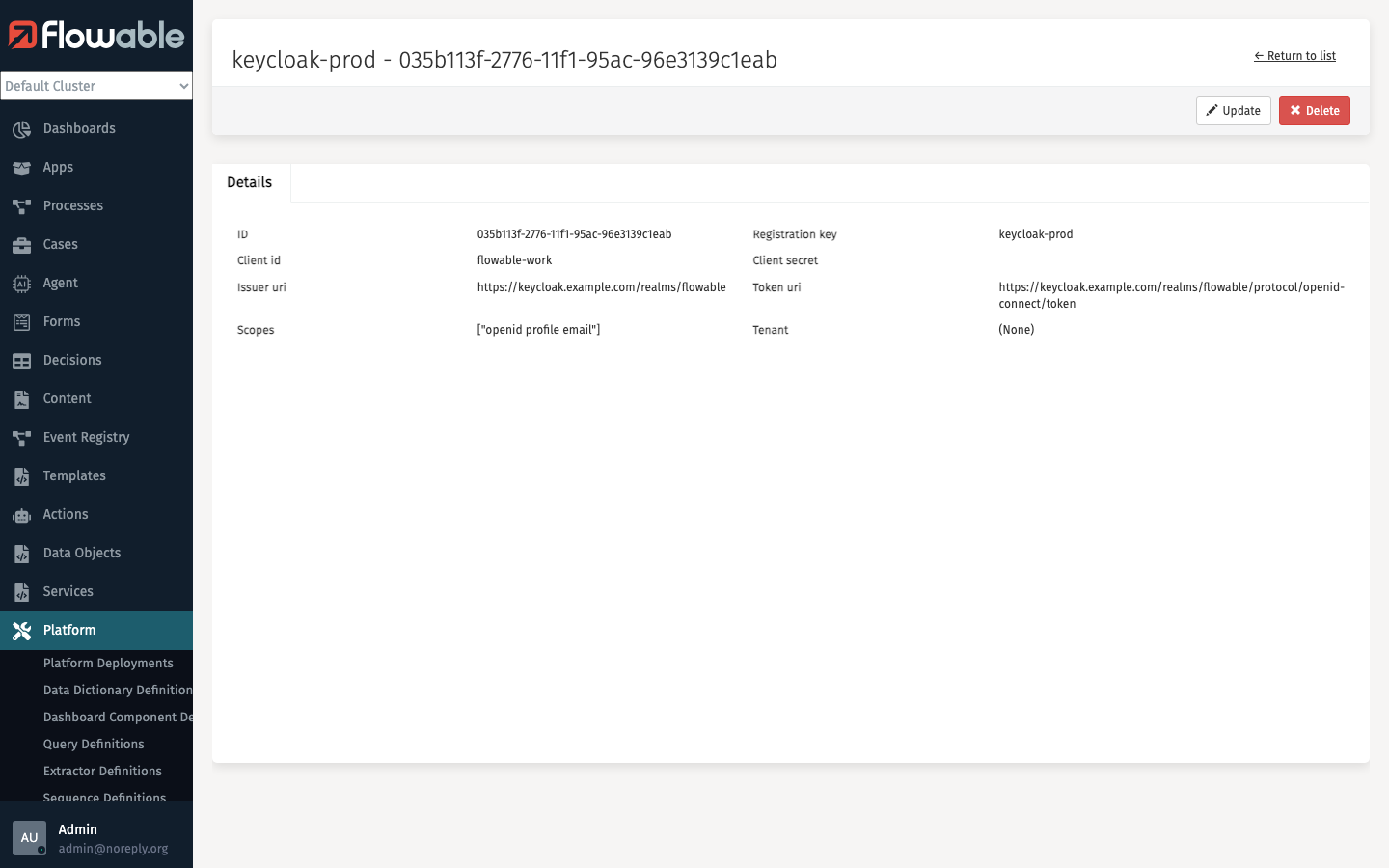Image resolution: width=1389 pixels, height=868 pixels.
Task: Open Platform Deployments submenu entry
Action: point(108,663)
